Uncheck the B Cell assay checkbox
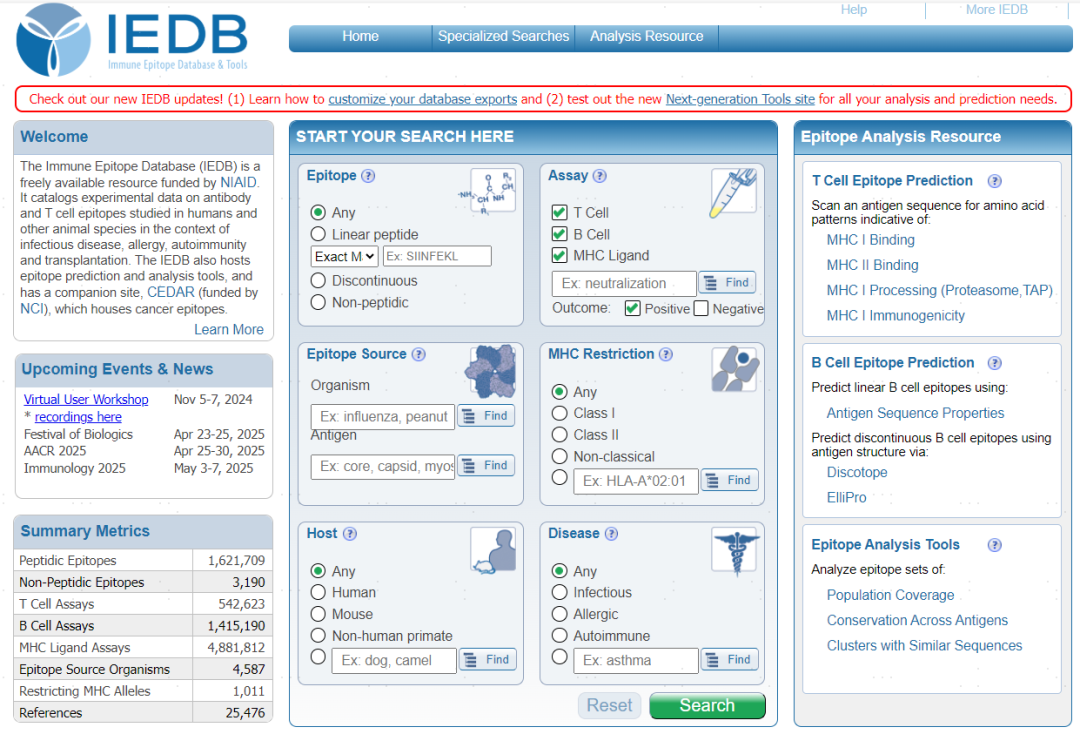The width and height of the screenshot is (1080, 734). pyautogui.click(x=560, y=234)
